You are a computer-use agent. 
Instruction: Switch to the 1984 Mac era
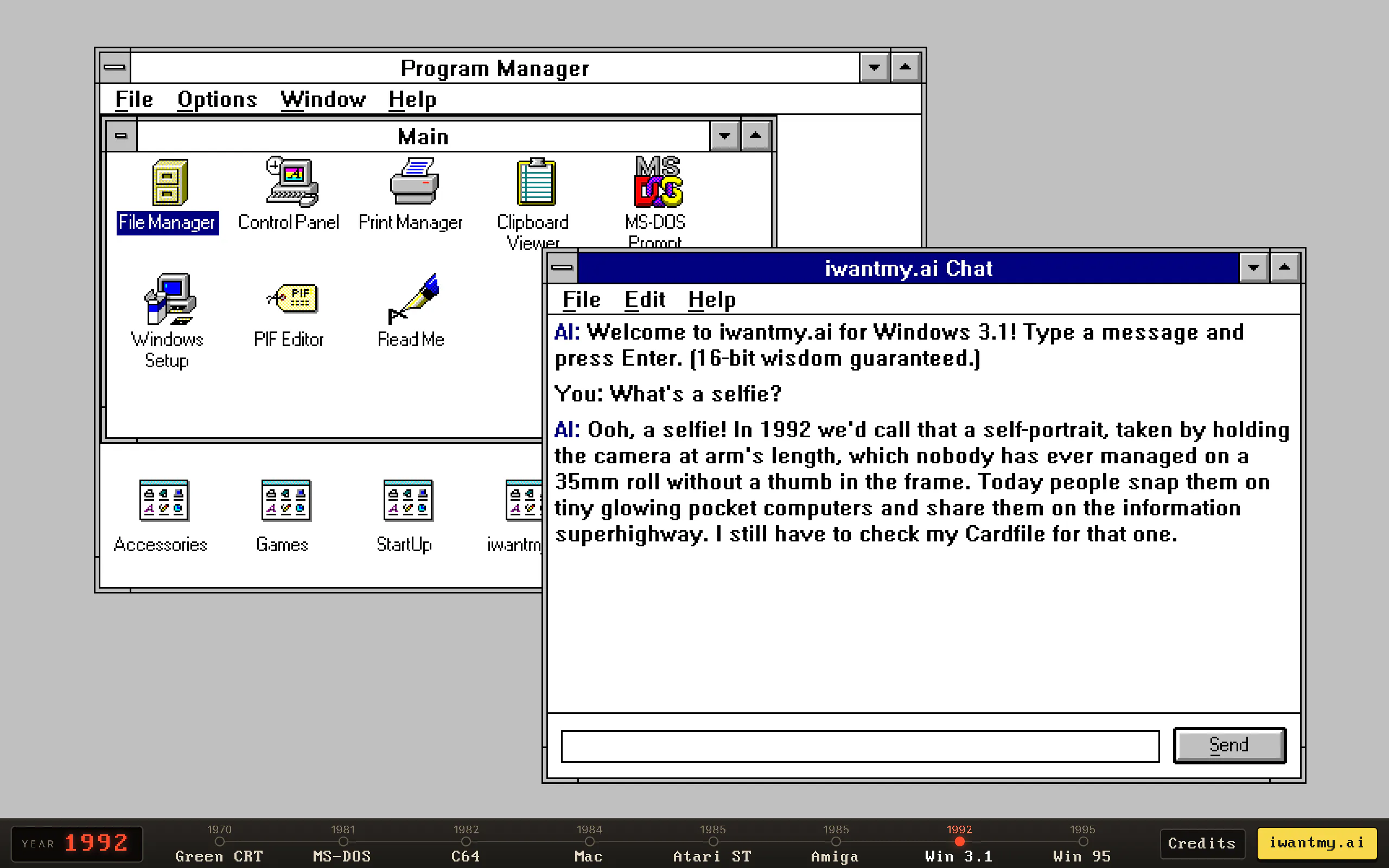[x=589, y=844]
